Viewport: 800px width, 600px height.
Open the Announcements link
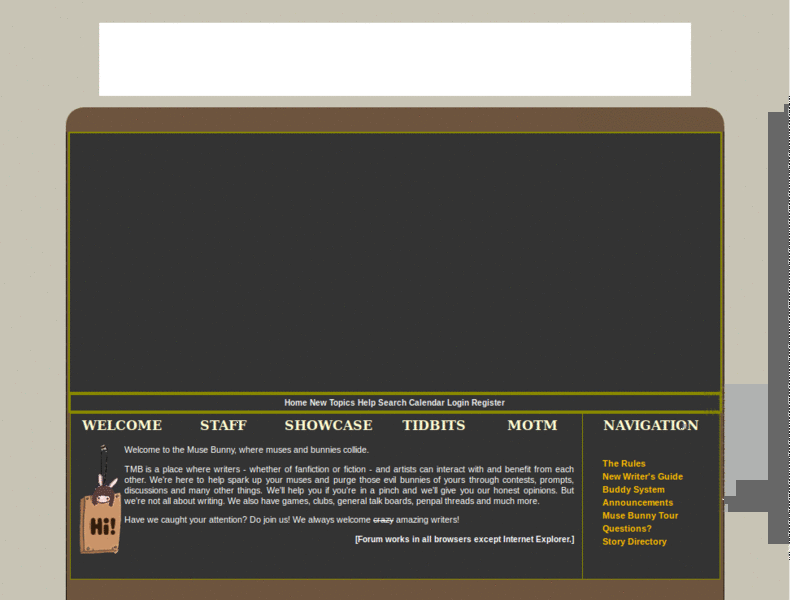tap(637, 503)
